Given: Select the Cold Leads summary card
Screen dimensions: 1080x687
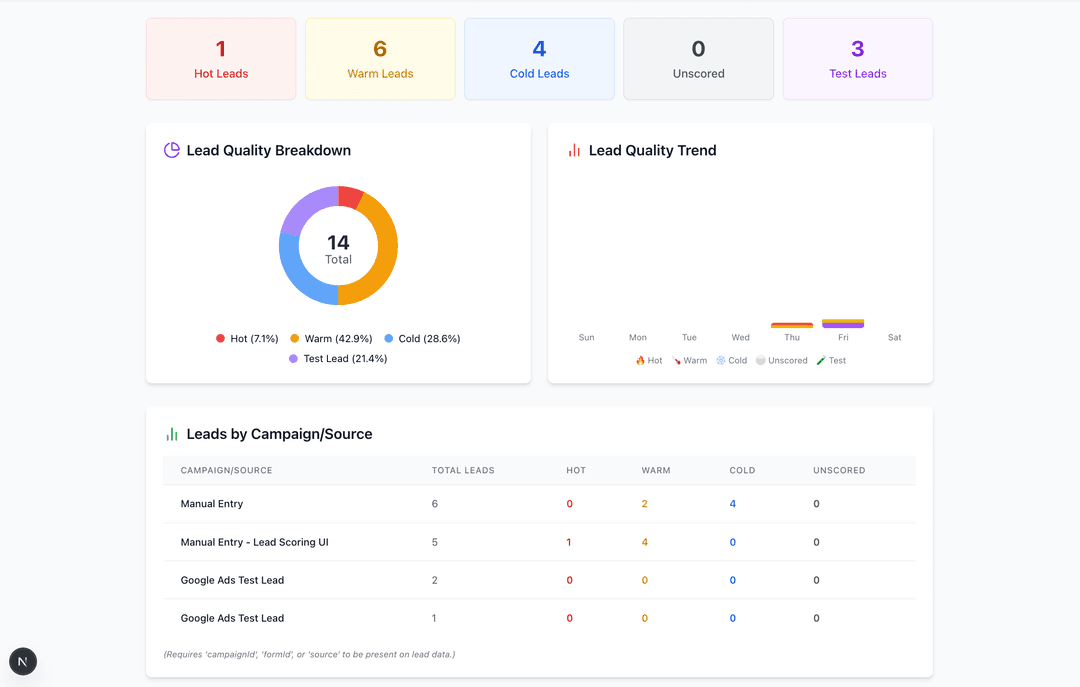Looking at the screenshot, I should coord(539,58).
